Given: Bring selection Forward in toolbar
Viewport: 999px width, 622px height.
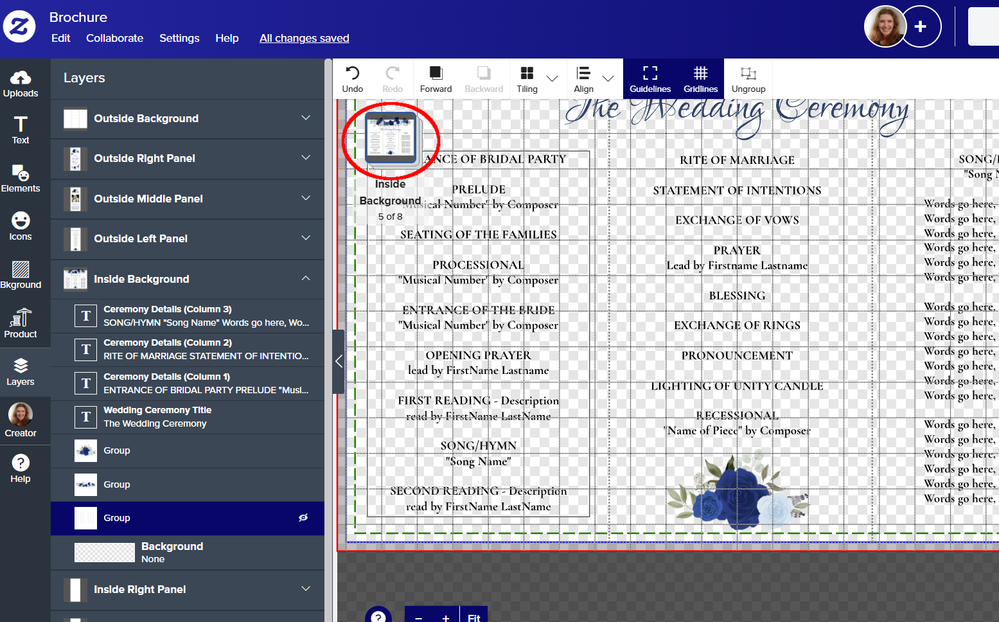Looking at the screenshot, I should 436,79.
